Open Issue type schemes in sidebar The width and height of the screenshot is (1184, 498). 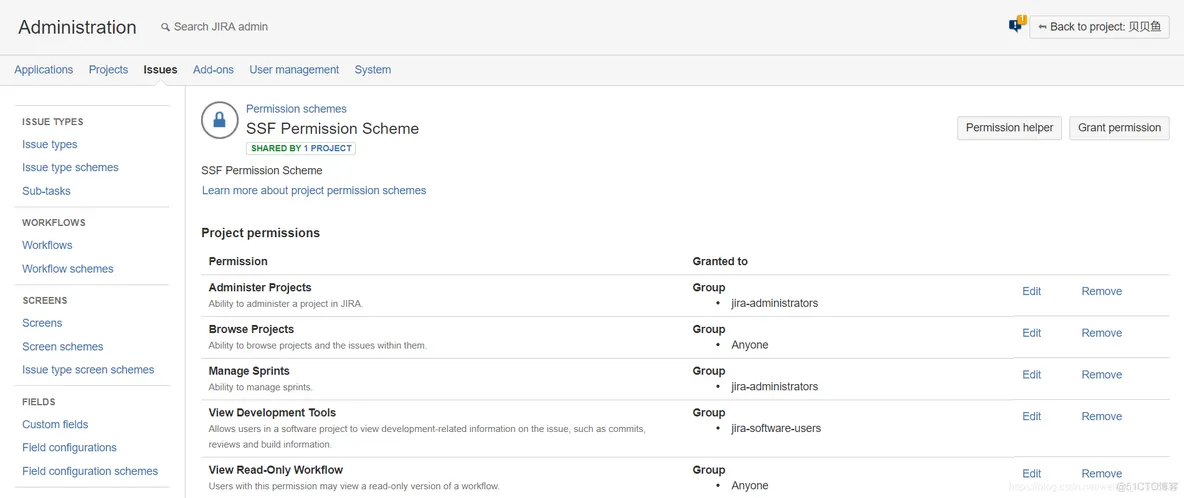70,168
